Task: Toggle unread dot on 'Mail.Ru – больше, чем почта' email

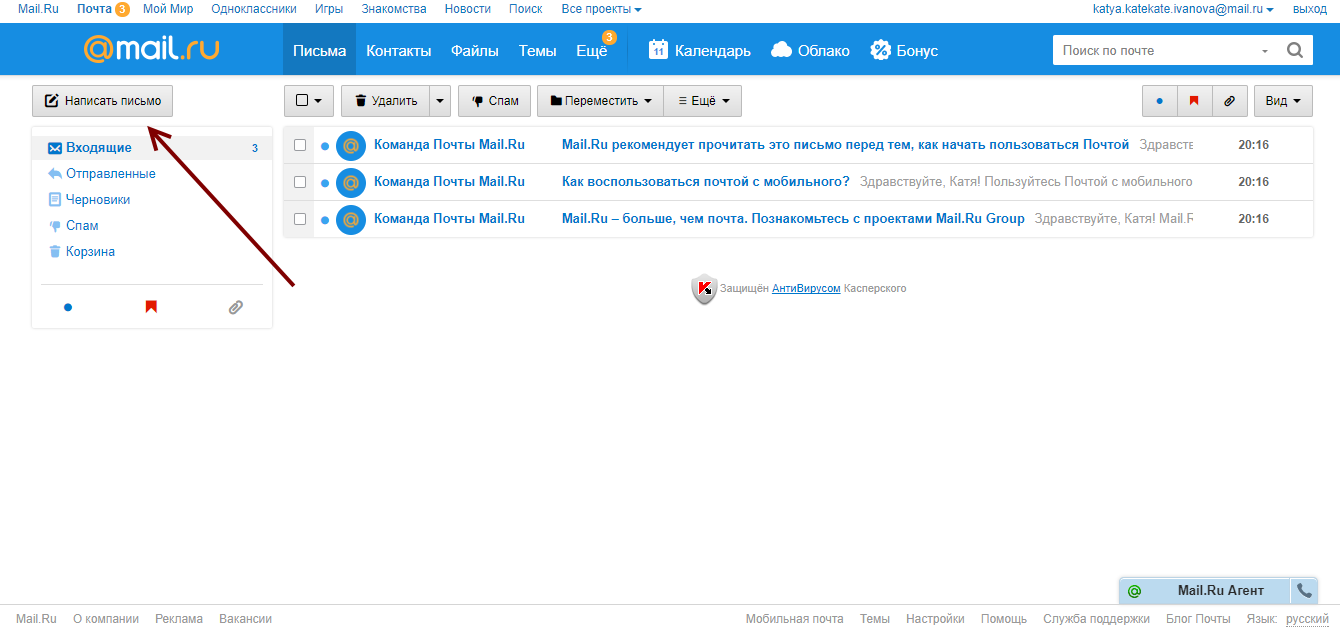Action: 325,219
